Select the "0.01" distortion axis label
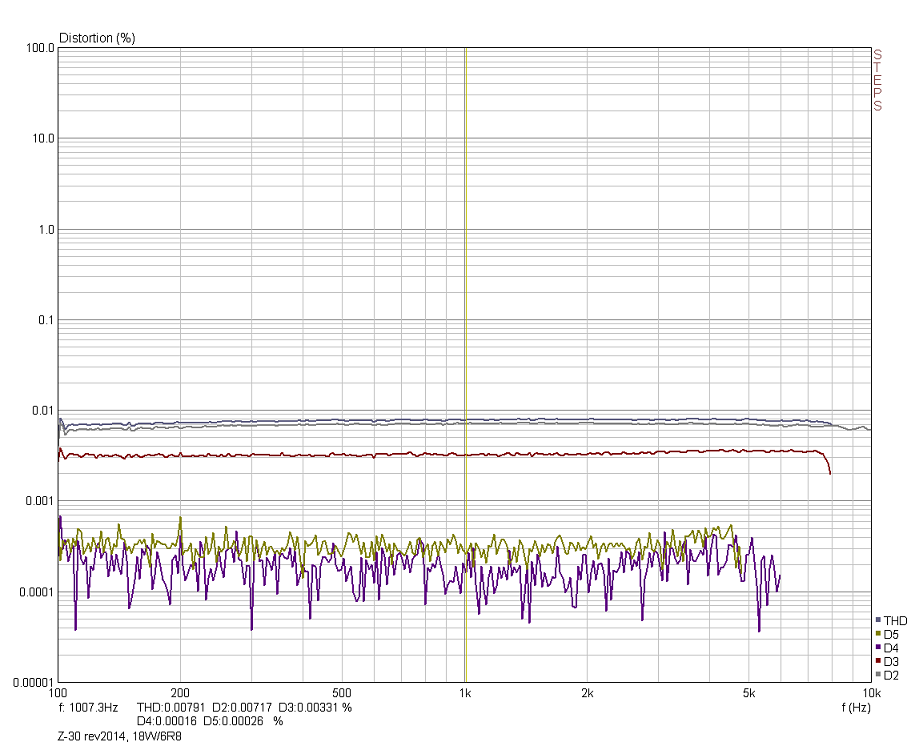The height and width of the screenshot is (746, 919). [43, 411]
